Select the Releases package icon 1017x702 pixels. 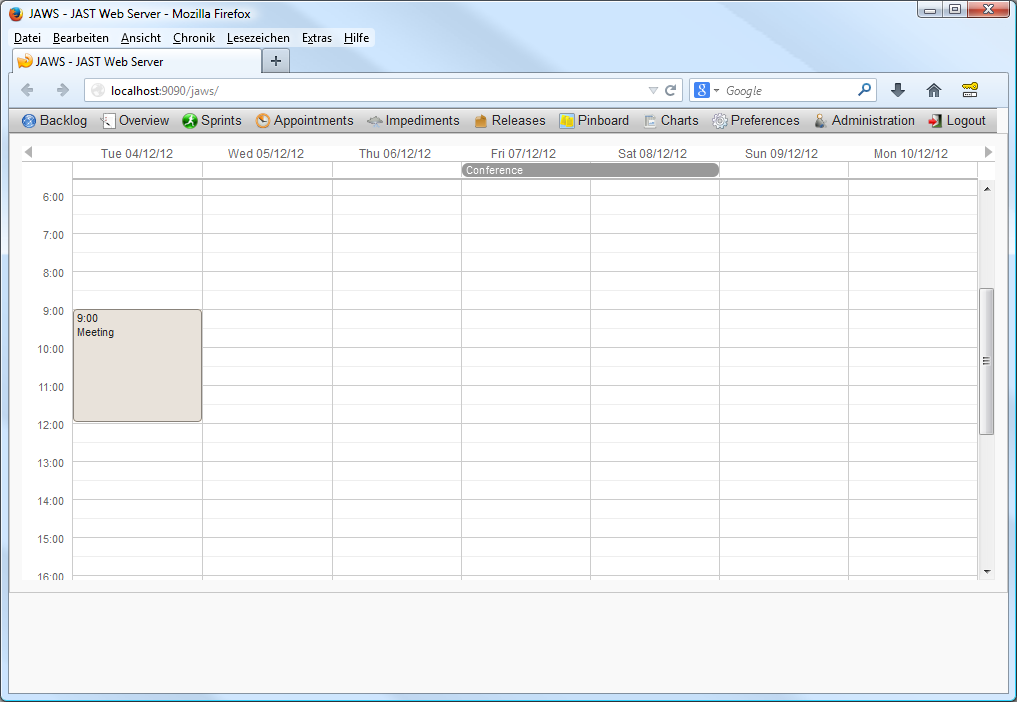pyautogui.click(x=479, y=120)
